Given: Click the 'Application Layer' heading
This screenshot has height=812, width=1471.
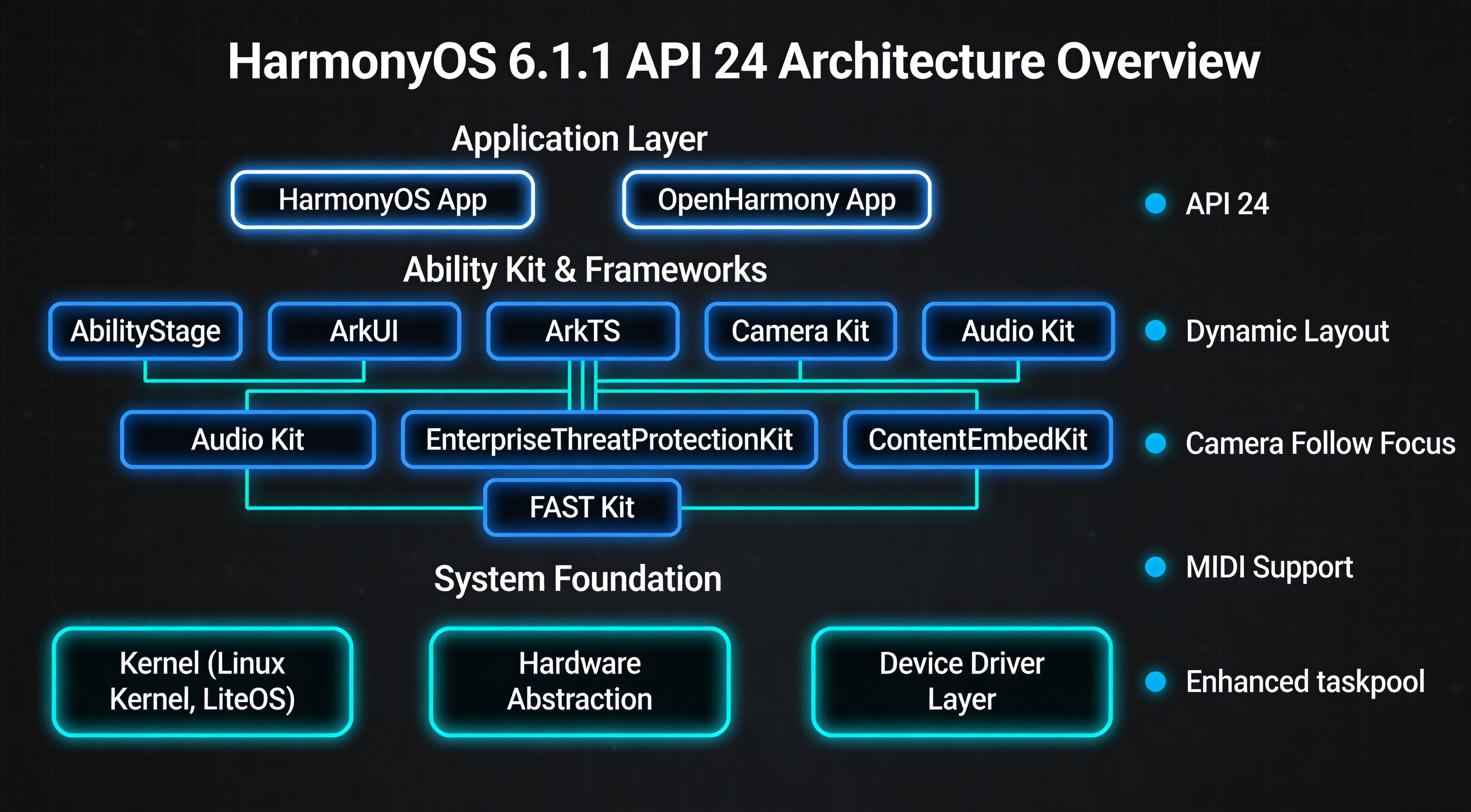Looking at the screenshot, I should [579, 139].
